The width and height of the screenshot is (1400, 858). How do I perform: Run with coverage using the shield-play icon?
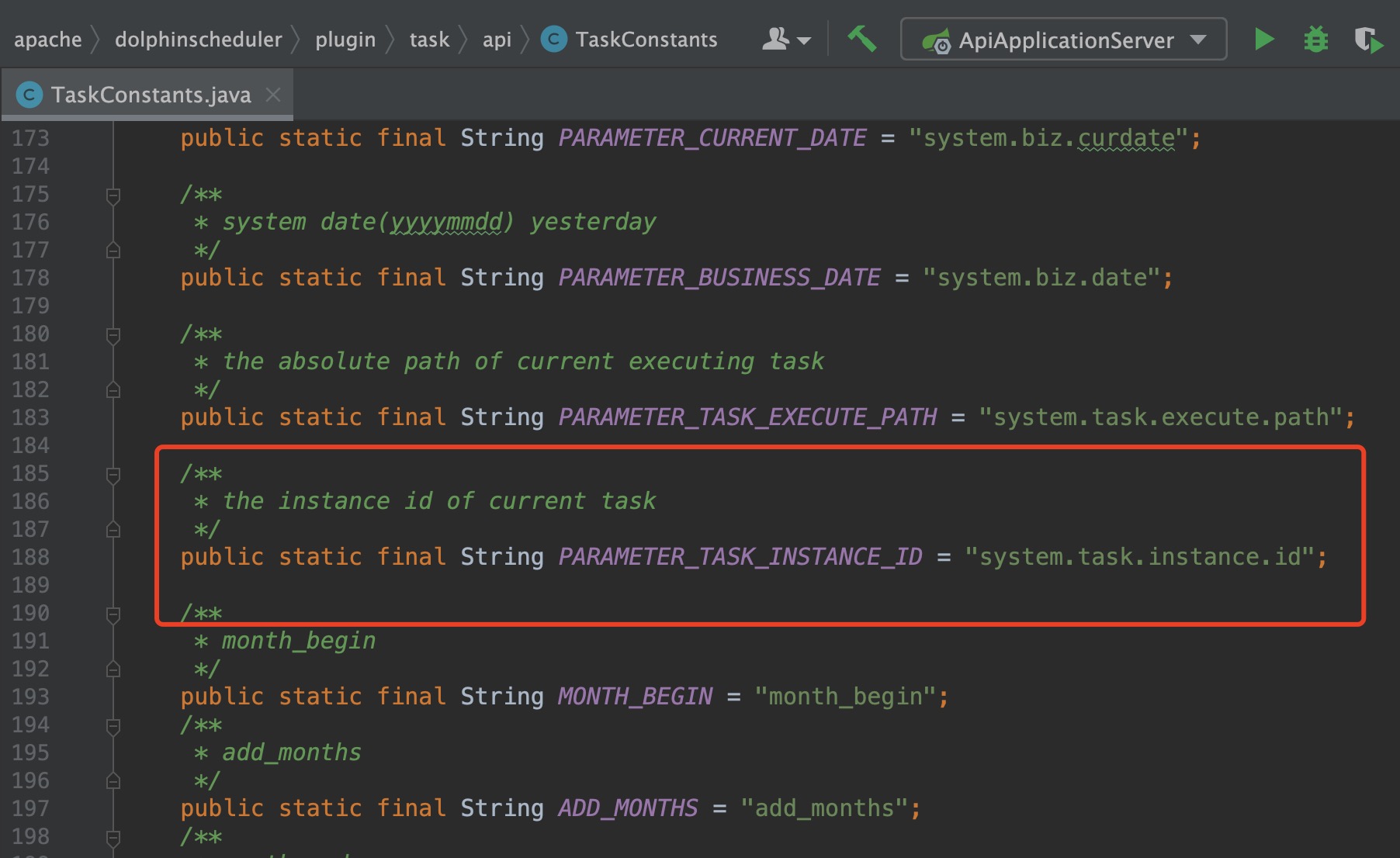[1371, 40]
